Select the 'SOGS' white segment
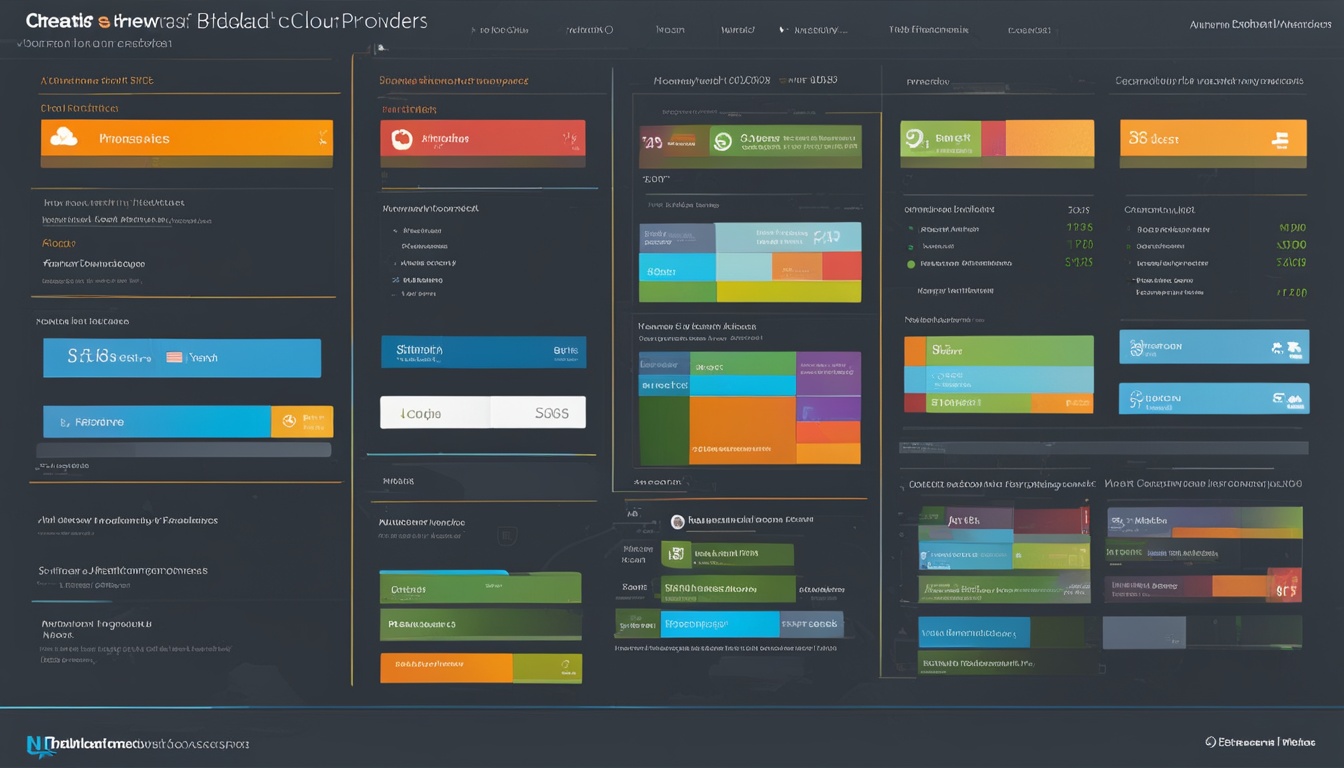 pyautogui.click(x=538, y=412)
